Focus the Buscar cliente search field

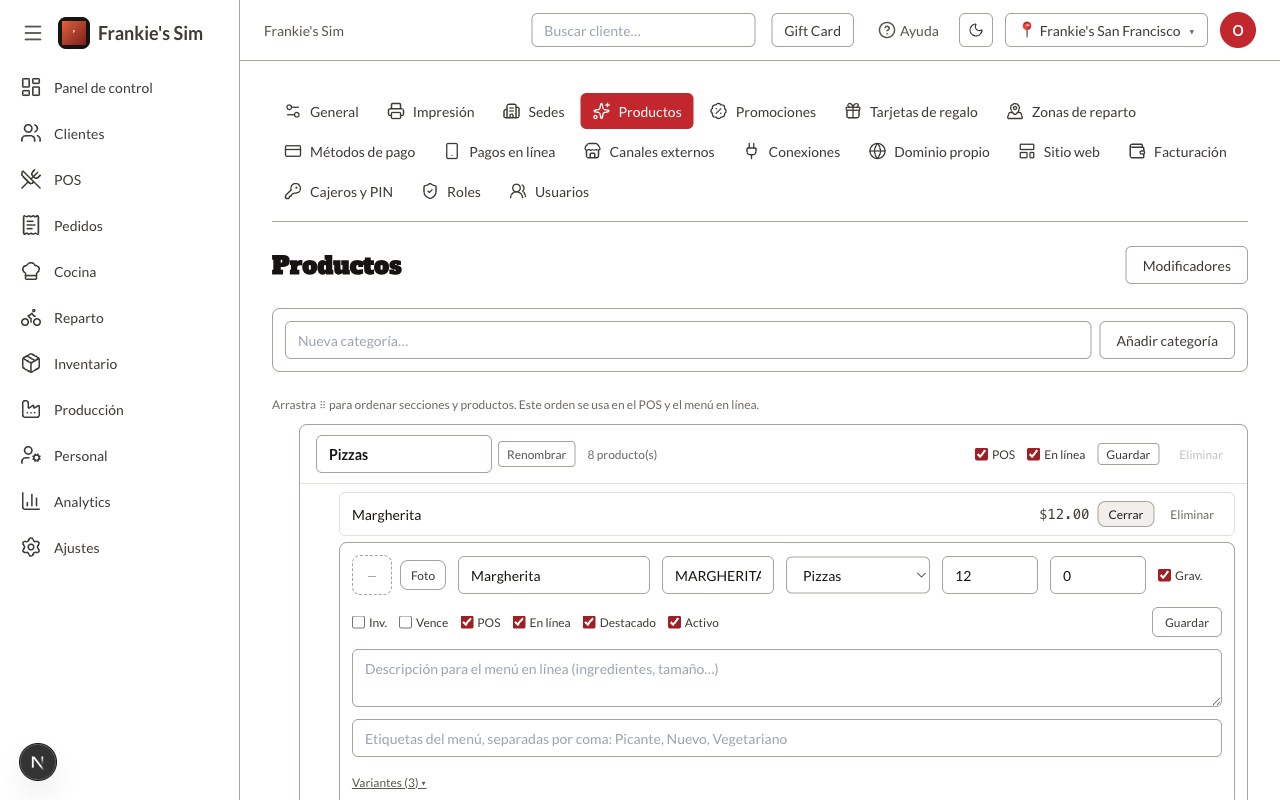tap(643, 30)
